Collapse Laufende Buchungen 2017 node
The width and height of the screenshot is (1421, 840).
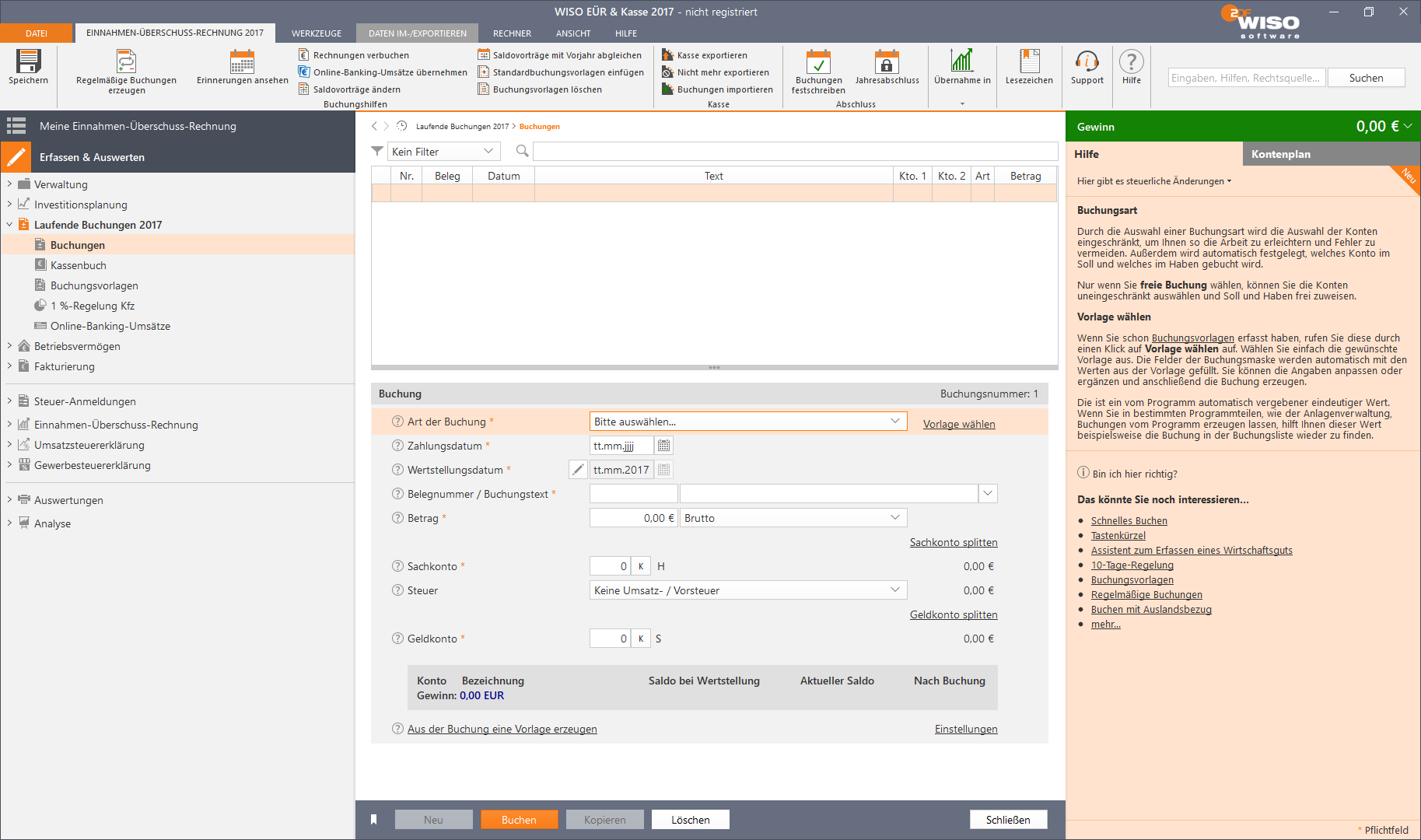(x=9, y=225)
